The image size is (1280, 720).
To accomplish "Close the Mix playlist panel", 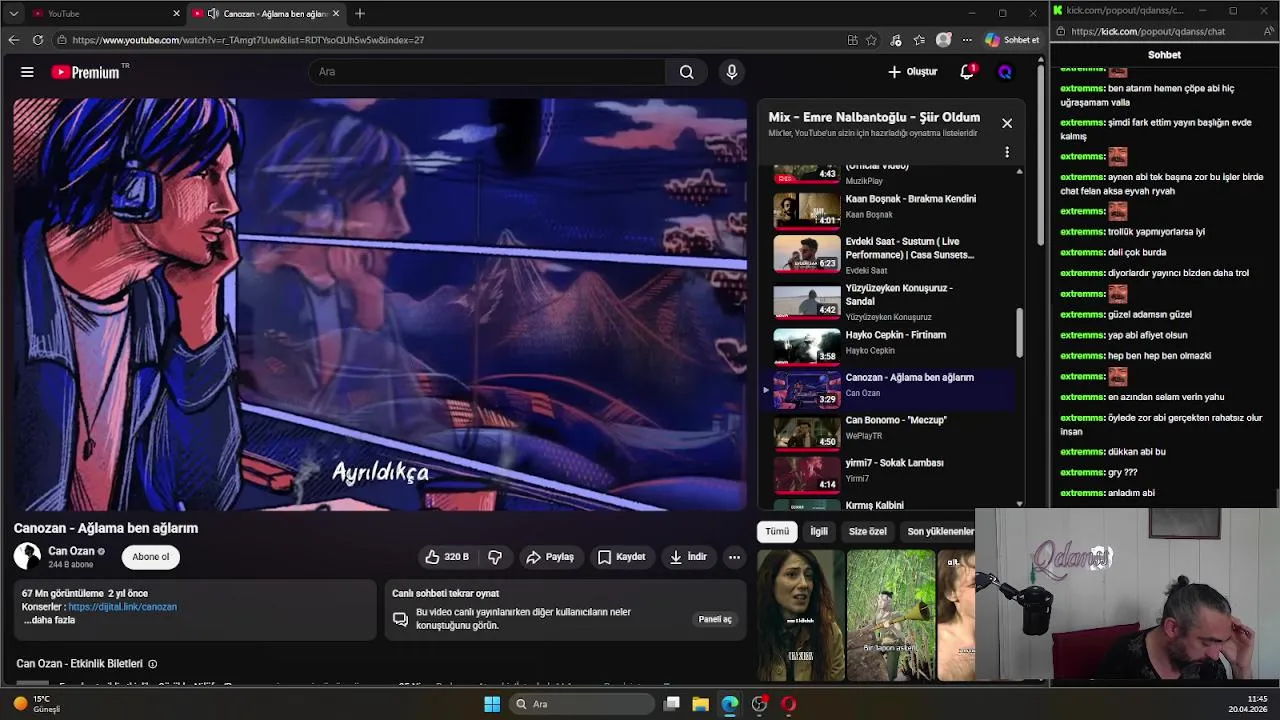I will [1007, 123].
